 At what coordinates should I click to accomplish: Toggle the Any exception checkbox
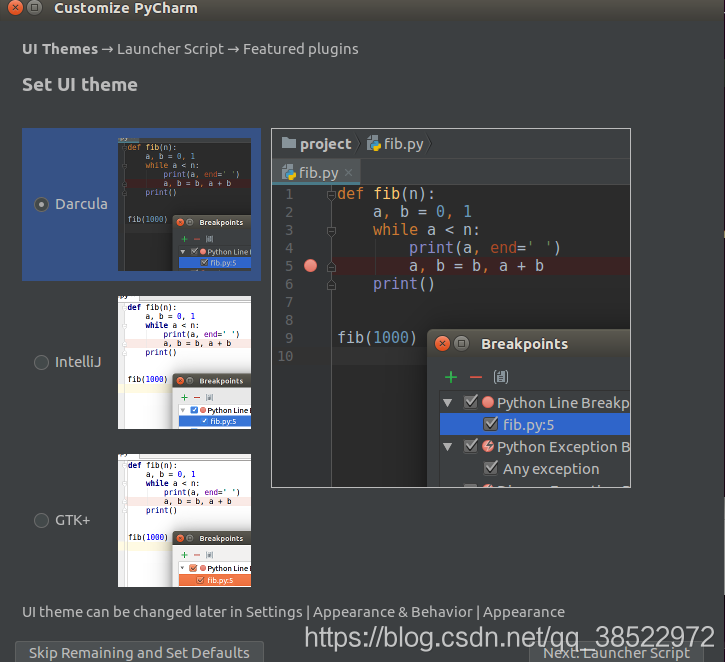(x=490, y=468)
